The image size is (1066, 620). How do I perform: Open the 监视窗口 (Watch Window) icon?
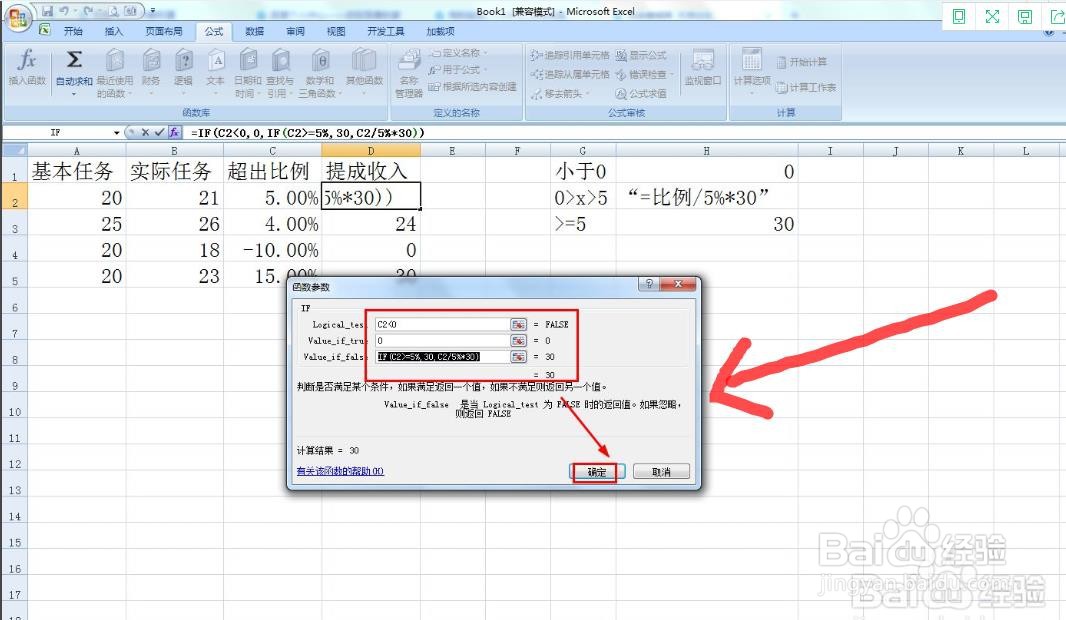pos(703,68)
